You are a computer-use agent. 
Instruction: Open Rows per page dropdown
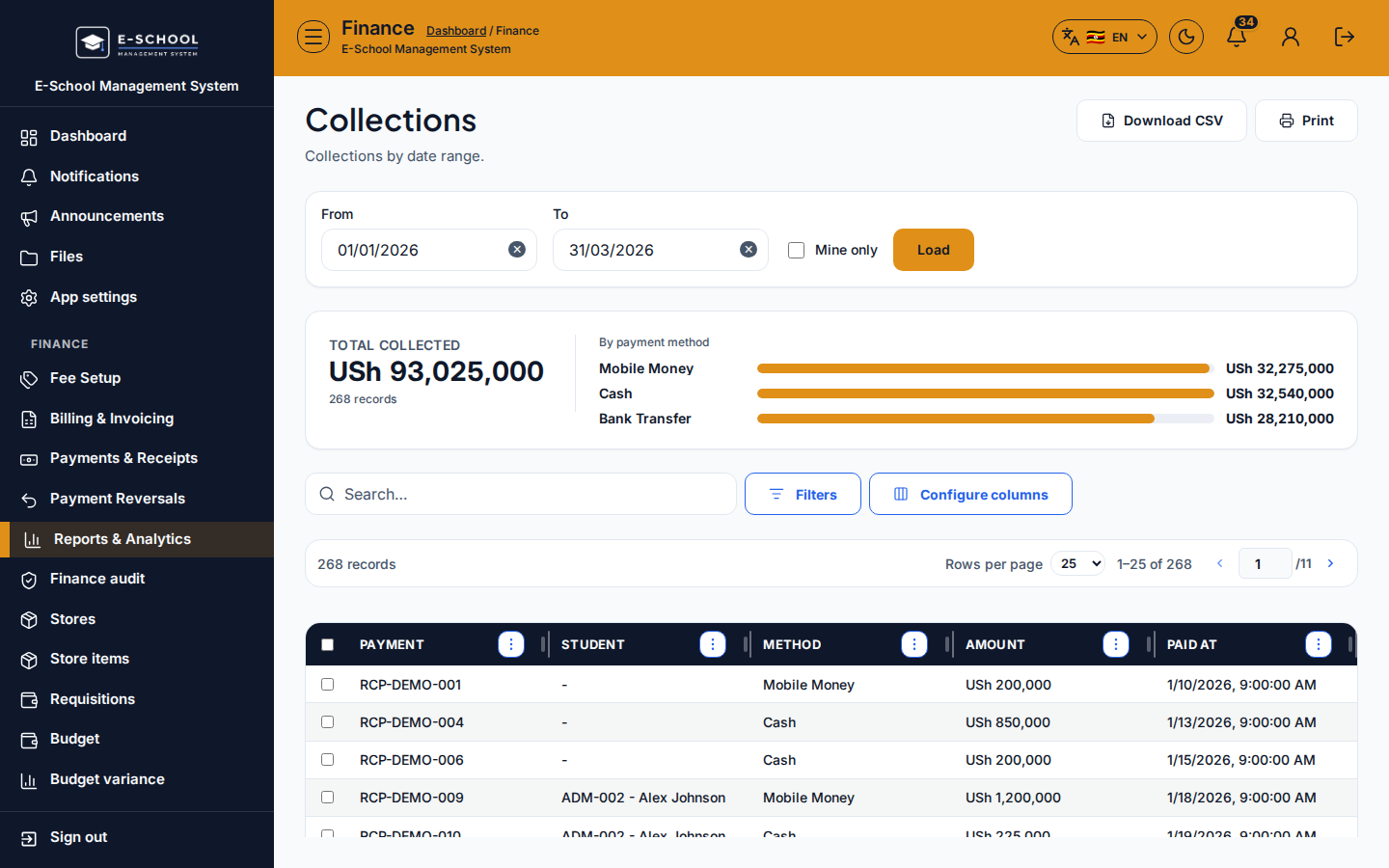pos(1077,563)
